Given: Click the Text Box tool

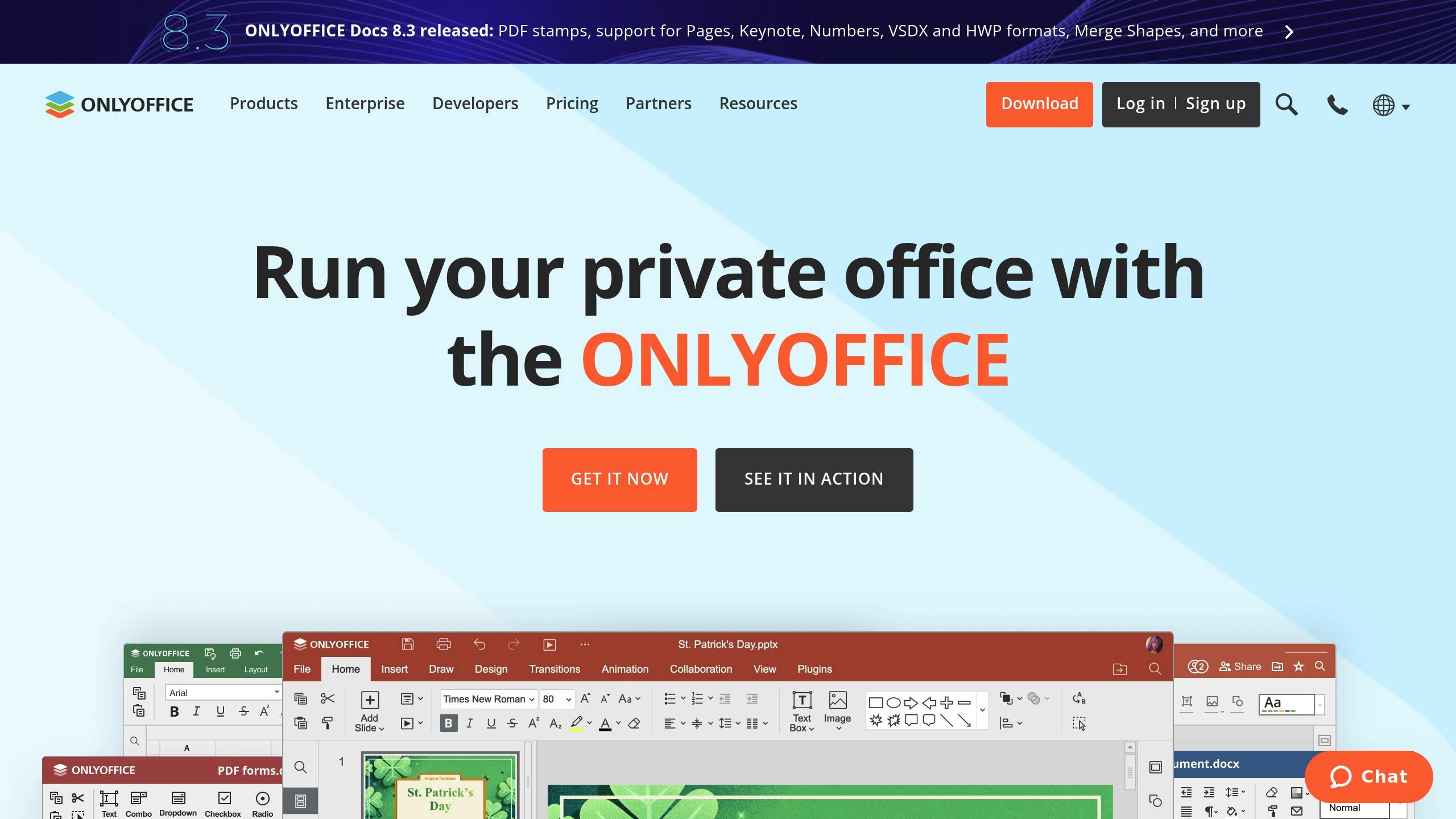Looking at the screenshot, I should pyautogui.click(x=802, y=711).
